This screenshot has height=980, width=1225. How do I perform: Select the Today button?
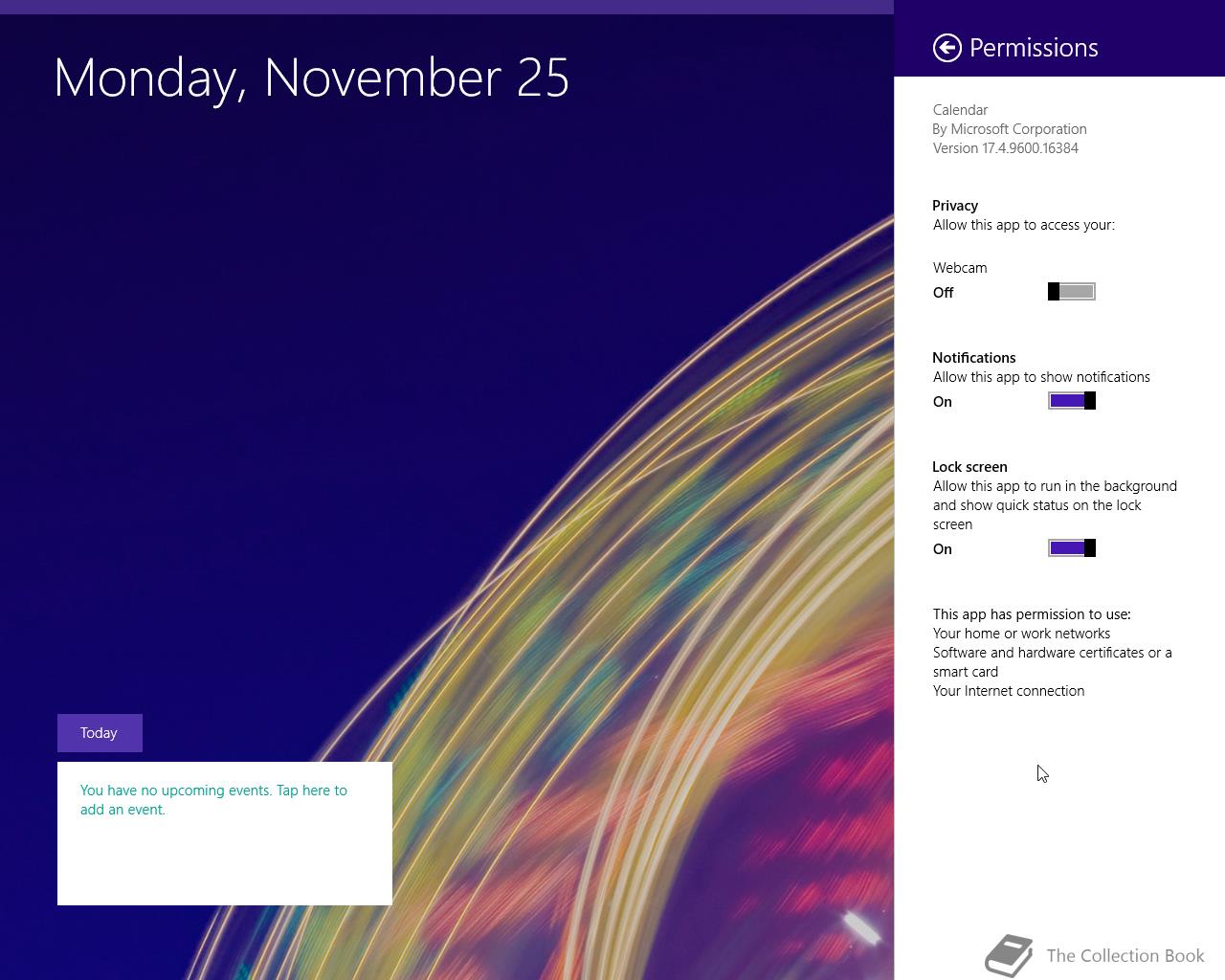click(x=100, y=733)
